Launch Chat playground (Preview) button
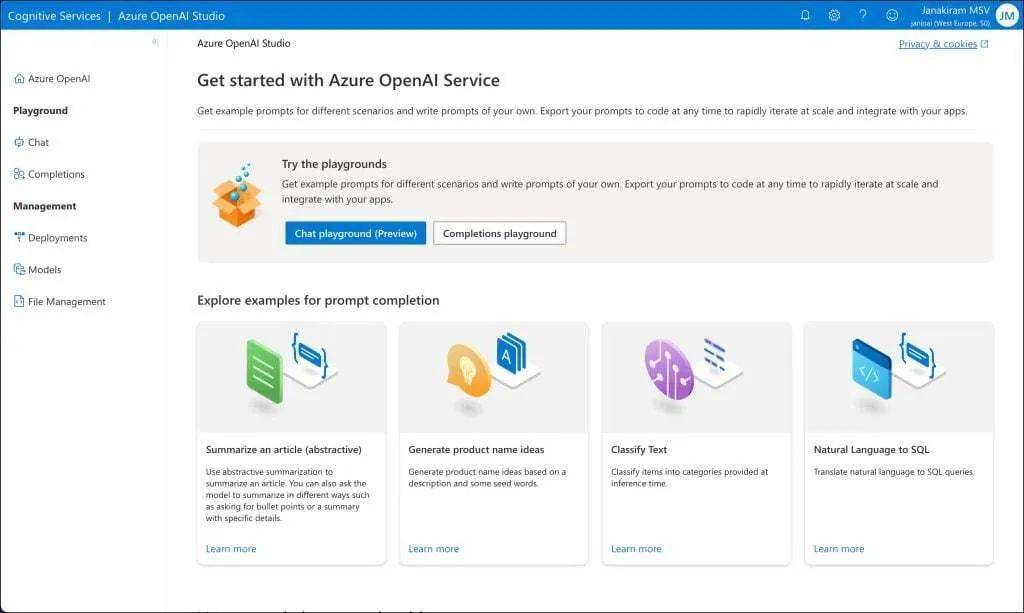The width and height of the screenshot is (1024, 613). click(355, 233)
